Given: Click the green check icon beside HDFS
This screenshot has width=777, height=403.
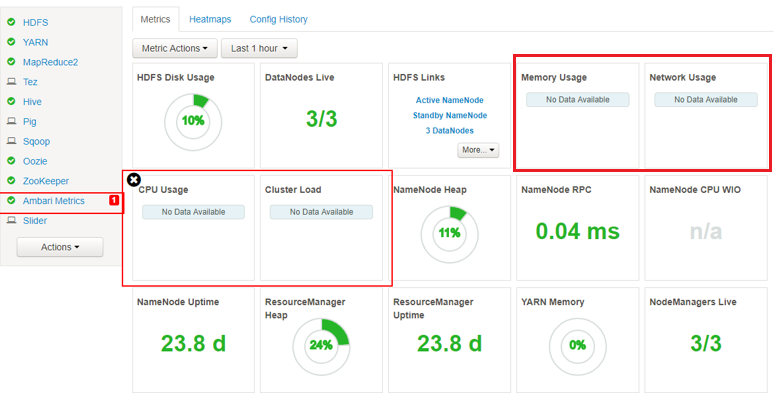Looking at the screenshot, I should coord(11,22).
